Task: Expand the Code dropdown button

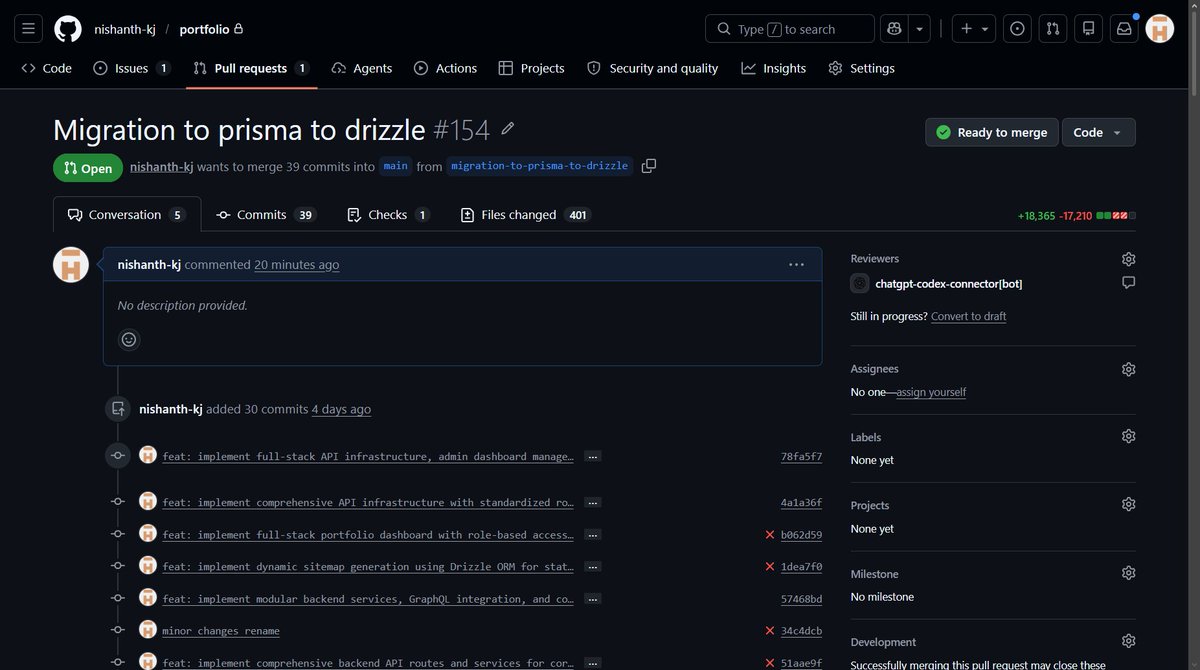Action: click(1098, 132)
